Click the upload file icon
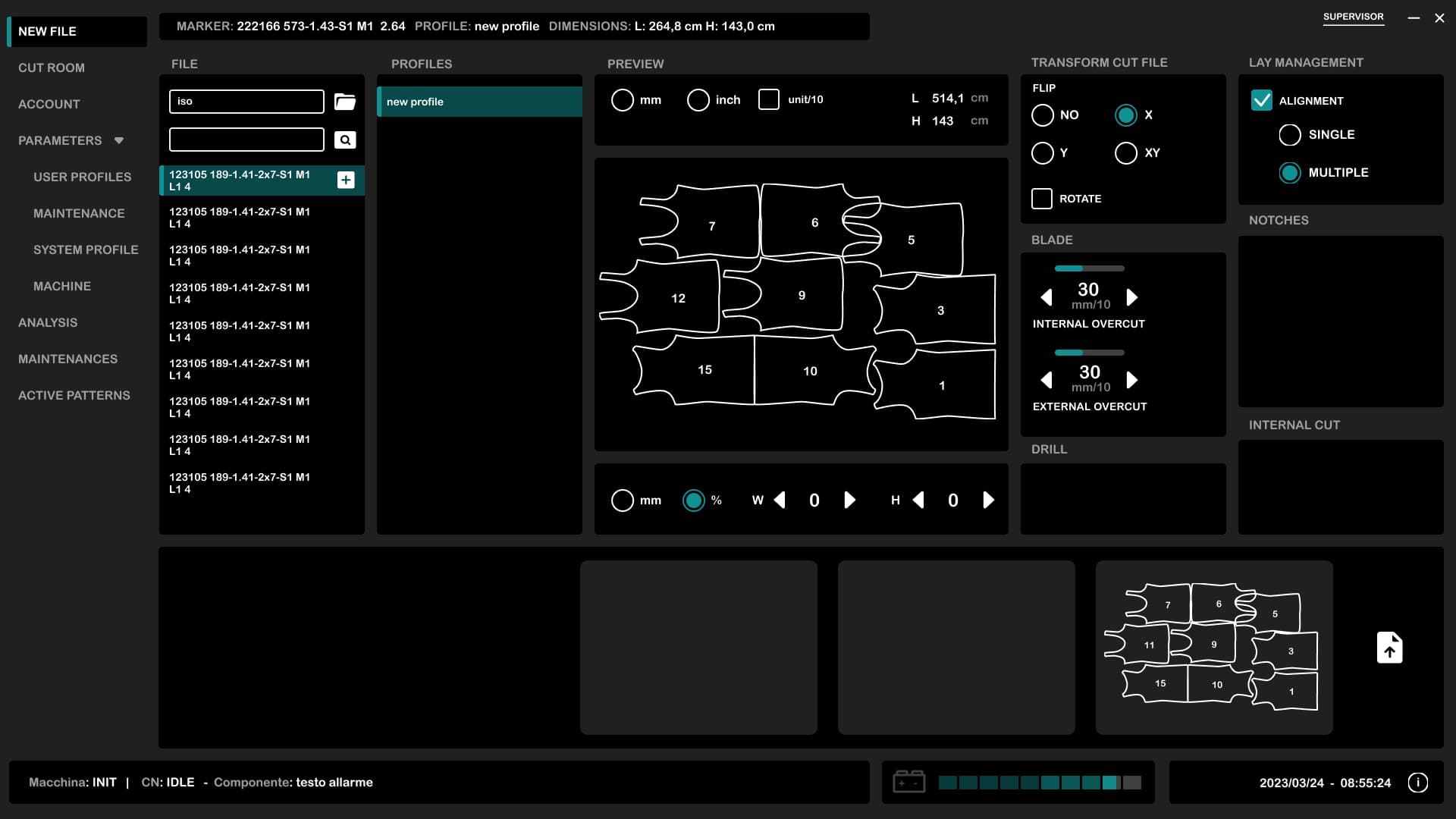1456x819 pixels. click(x=1389, y=648)
